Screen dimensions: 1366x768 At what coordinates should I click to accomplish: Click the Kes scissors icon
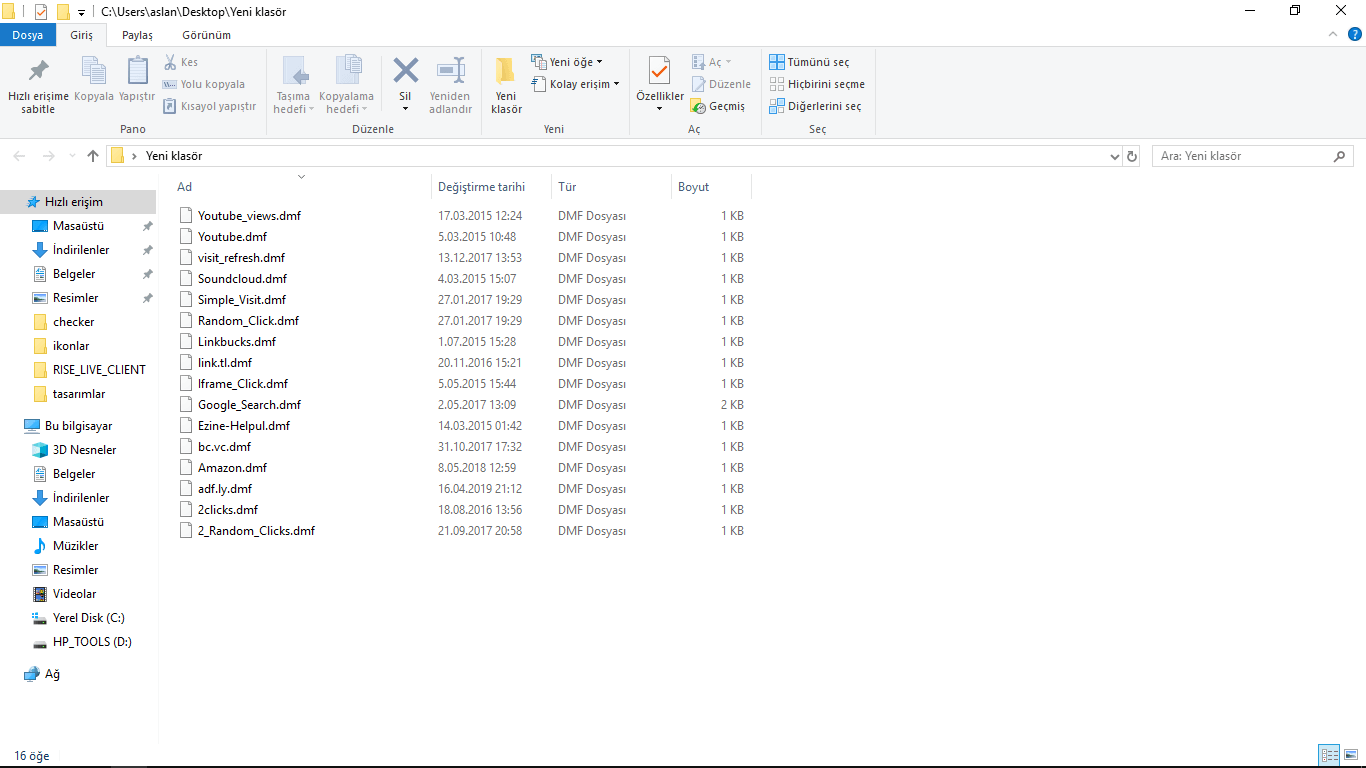tap(170, 62)
